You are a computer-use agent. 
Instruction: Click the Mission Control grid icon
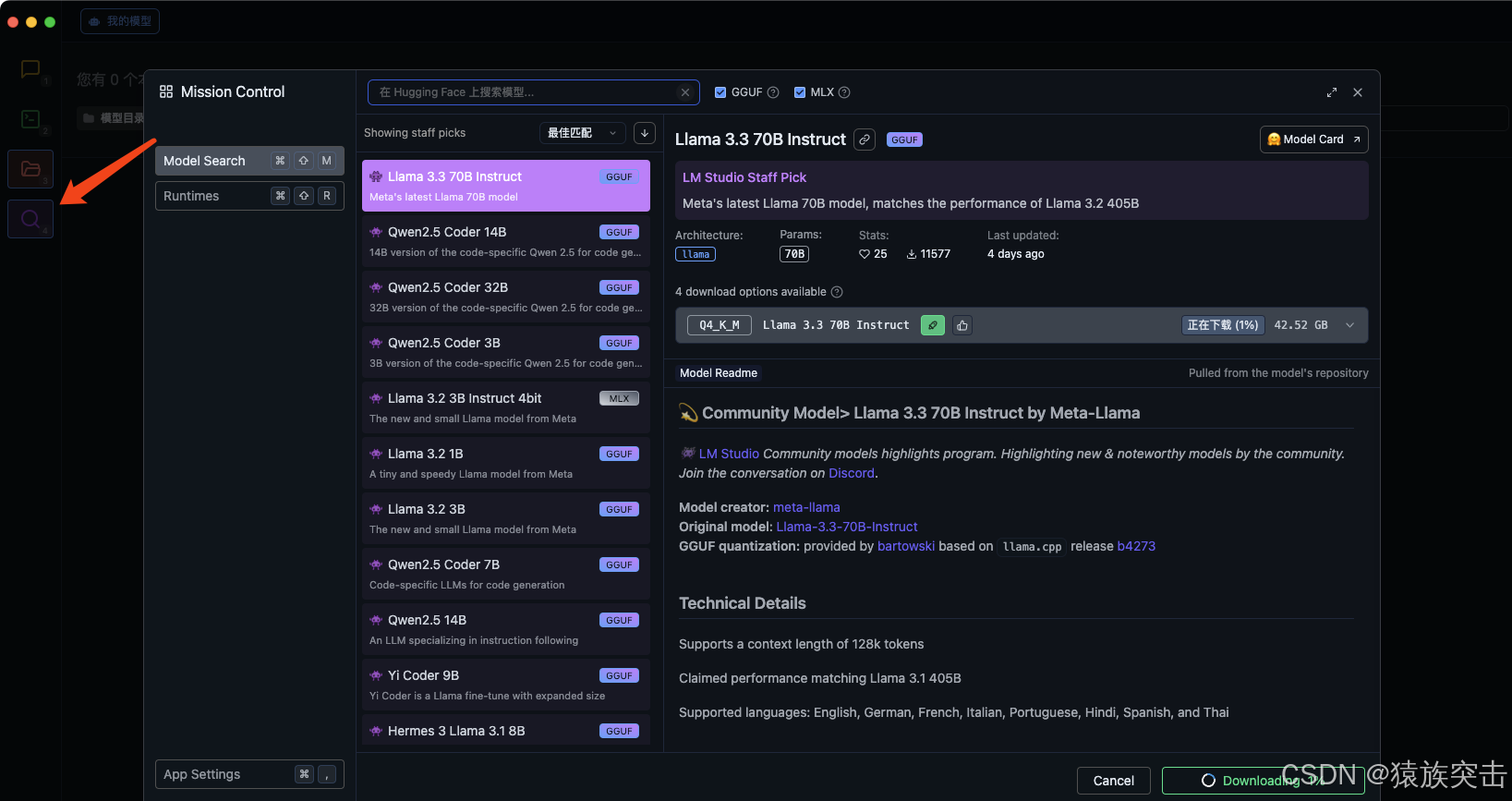166,91
